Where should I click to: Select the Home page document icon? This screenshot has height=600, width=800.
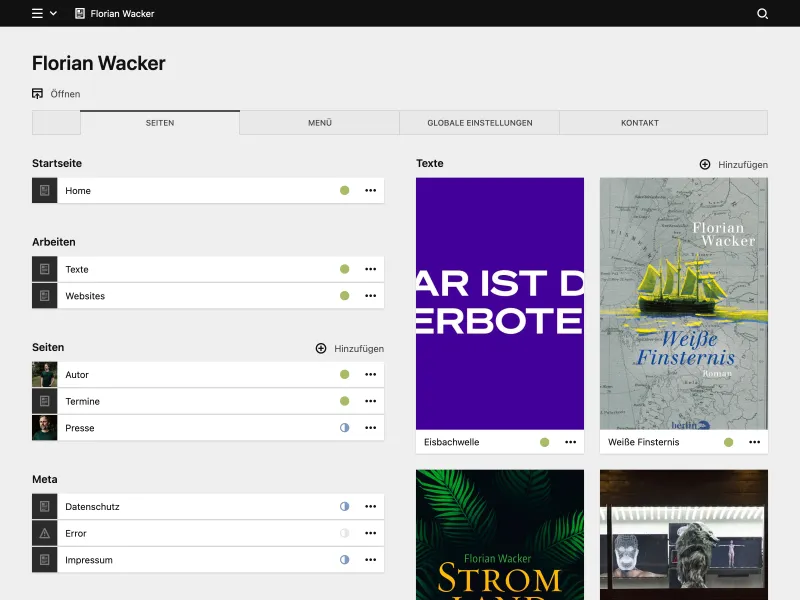[44, 190]
